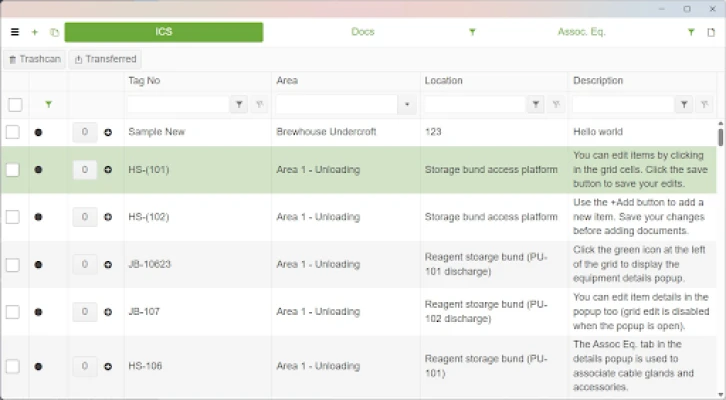Click the green funnel in the filter row

48,104
